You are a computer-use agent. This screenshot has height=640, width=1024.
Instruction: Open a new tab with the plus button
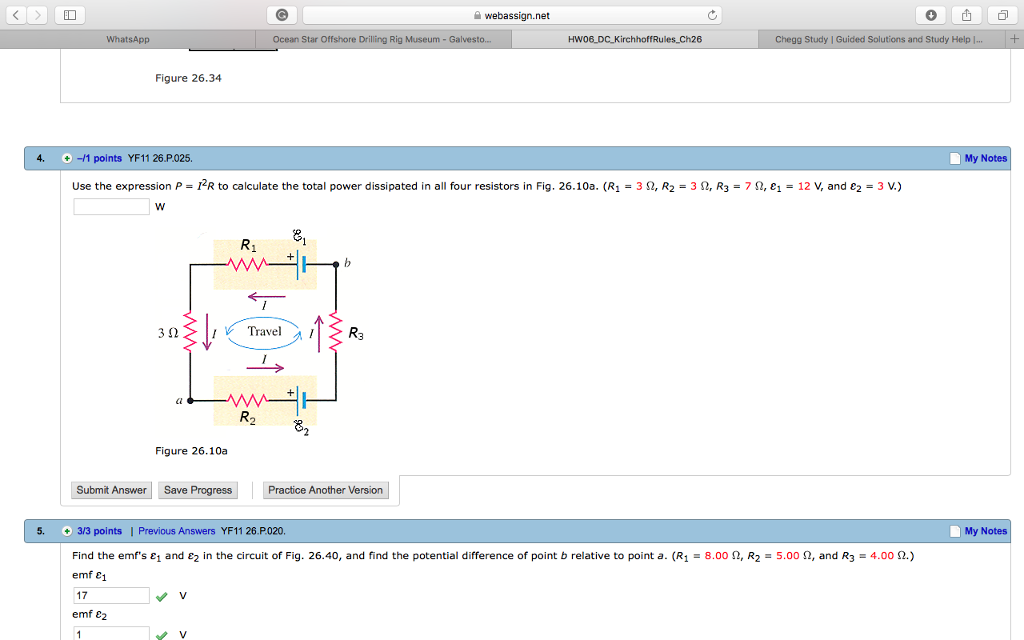point(1016,40)
